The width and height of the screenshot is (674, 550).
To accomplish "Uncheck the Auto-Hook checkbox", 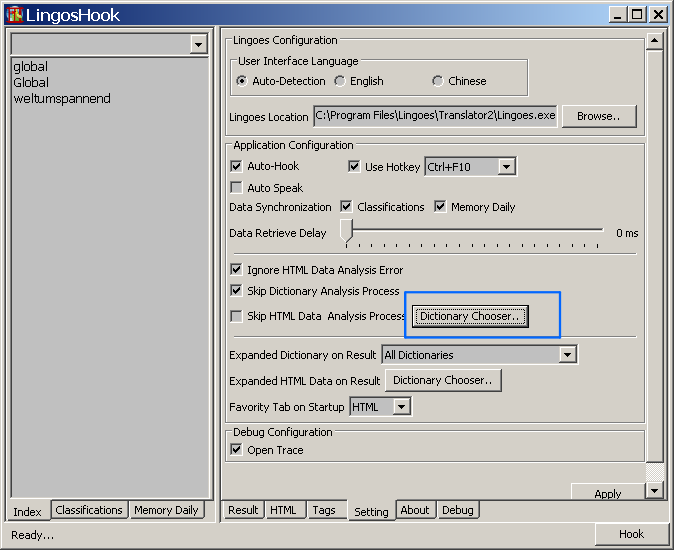I will click(236, 166).
